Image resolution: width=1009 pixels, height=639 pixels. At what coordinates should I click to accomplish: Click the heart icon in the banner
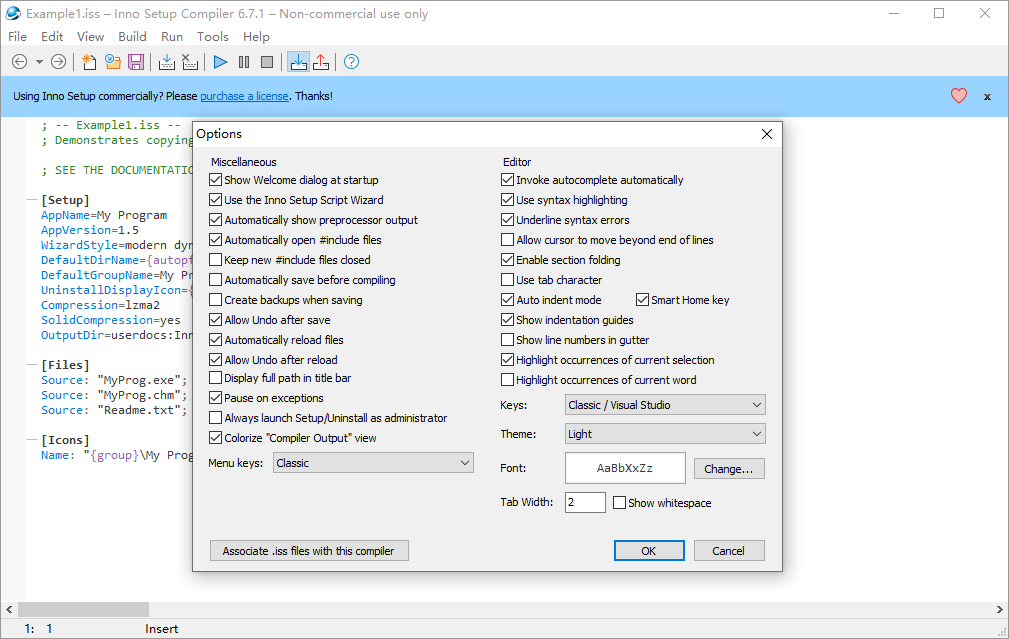point(959,96)
